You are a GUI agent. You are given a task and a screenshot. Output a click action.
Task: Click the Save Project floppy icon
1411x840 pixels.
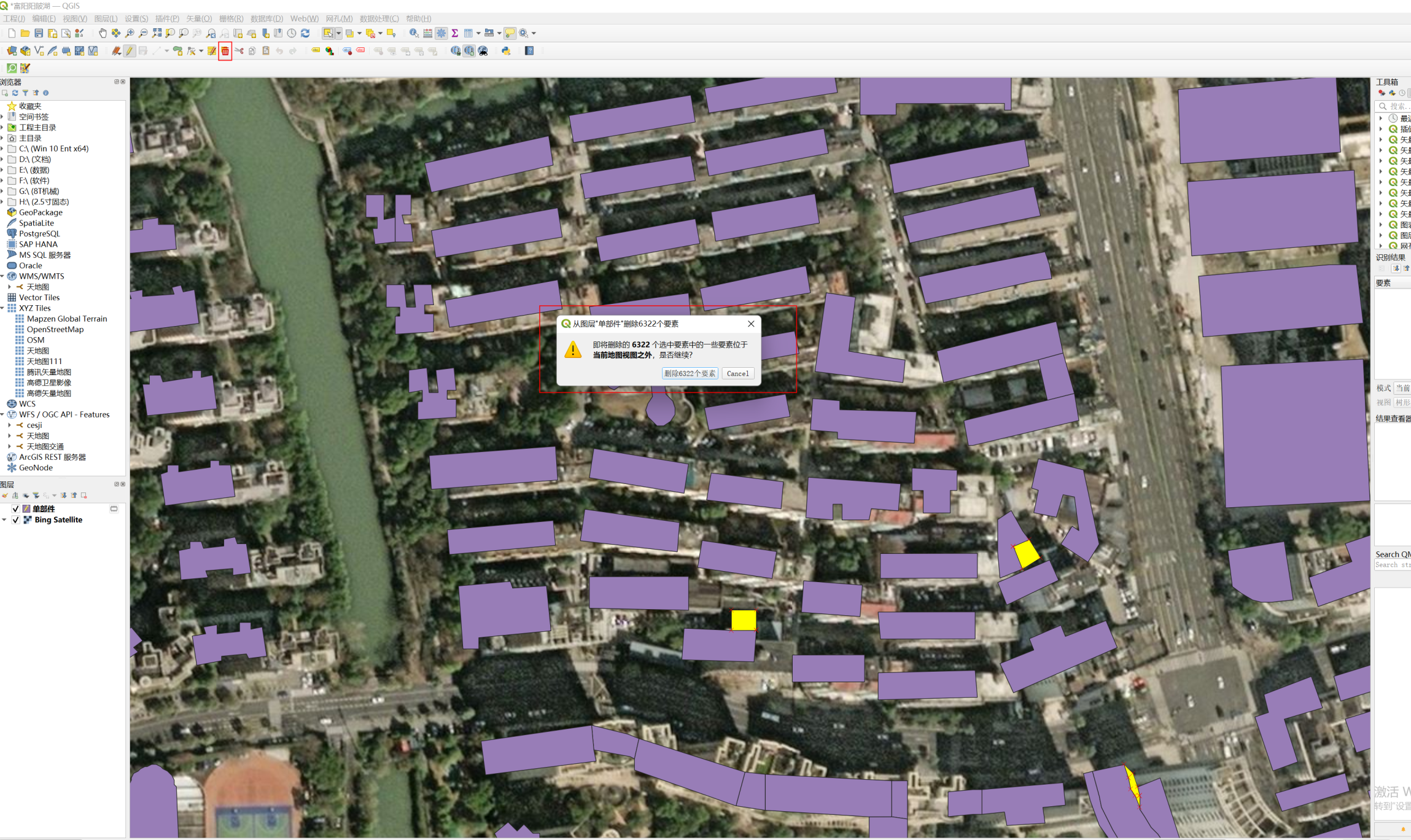(x=39, y=33)
